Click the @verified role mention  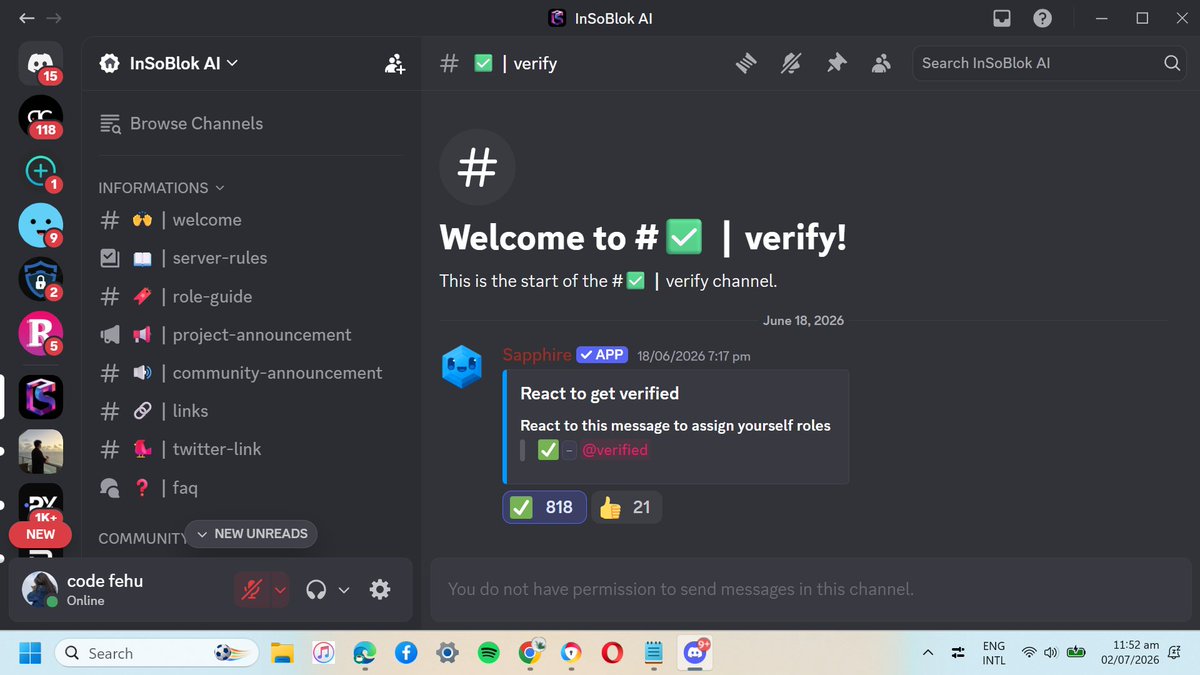pyautogui.click(x=615, y=450)
